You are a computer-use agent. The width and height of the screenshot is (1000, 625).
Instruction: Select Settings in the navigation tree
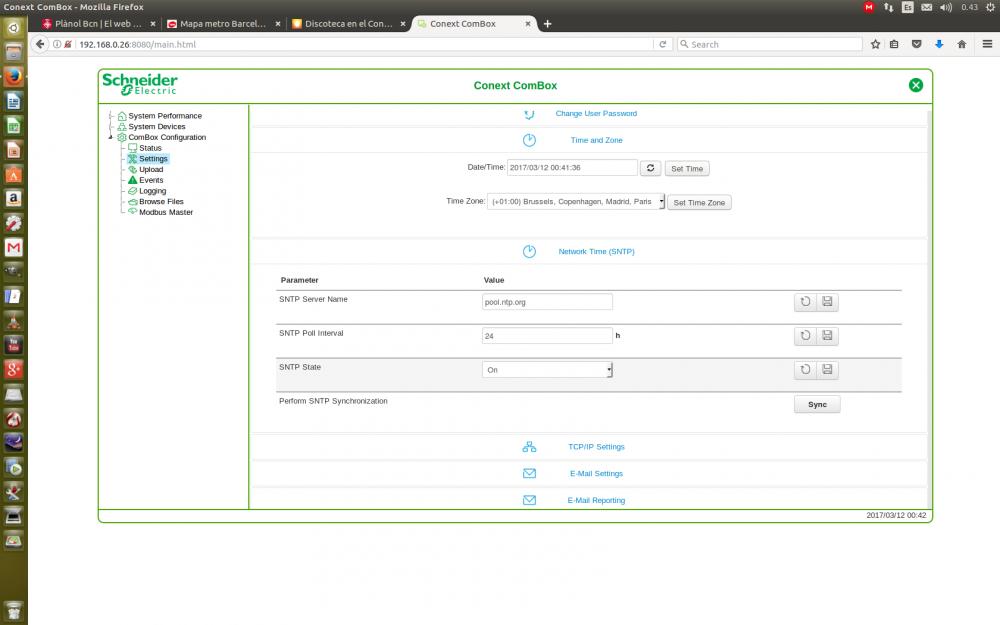point(153,159)
